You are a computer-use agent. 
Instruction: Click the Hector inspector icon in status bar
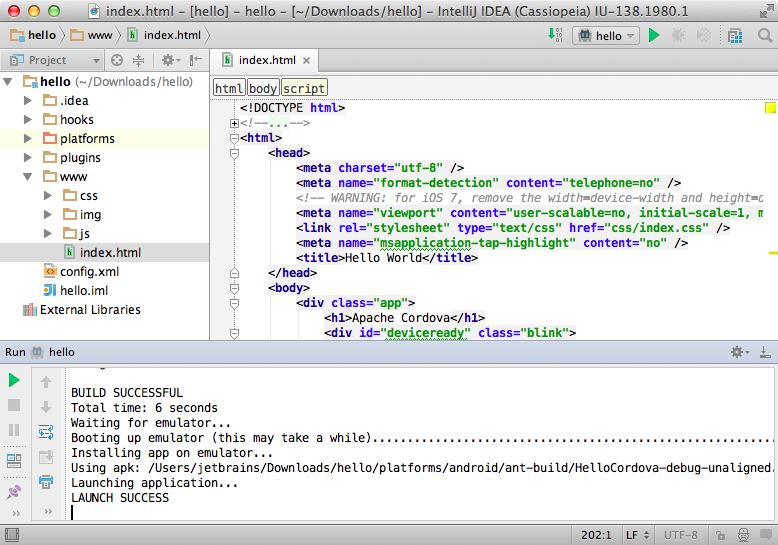[x=743, y=535]
